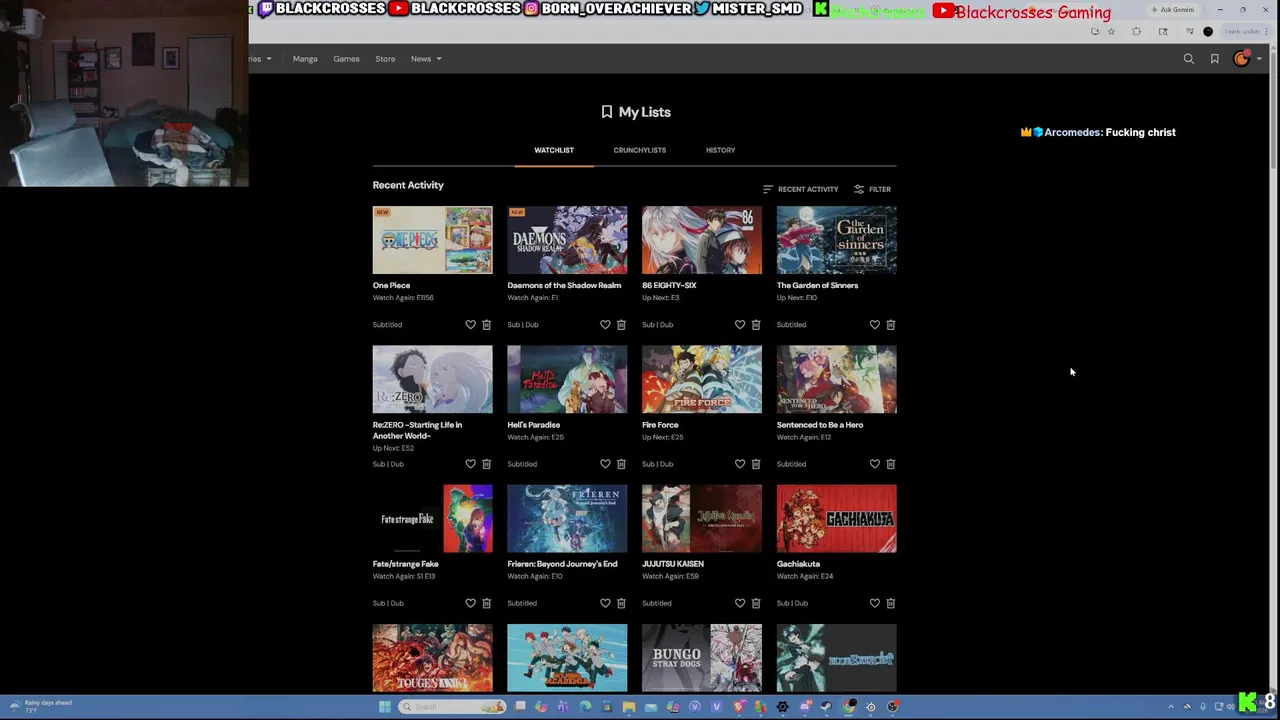Open Manga in navigation bar
This screenshot has width=1280, height=720.
coord(305,59)
